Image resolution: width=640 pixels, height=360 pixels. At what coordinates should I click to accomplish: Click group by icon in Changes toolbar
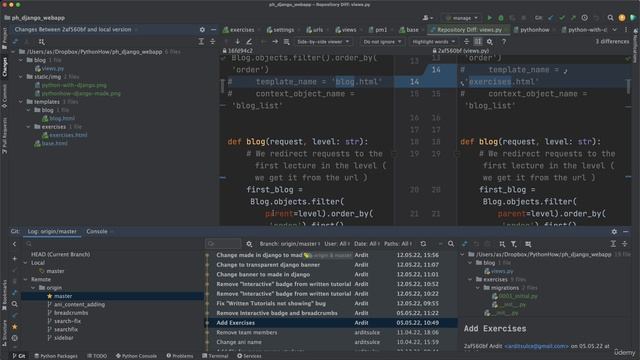pos(41,42)
